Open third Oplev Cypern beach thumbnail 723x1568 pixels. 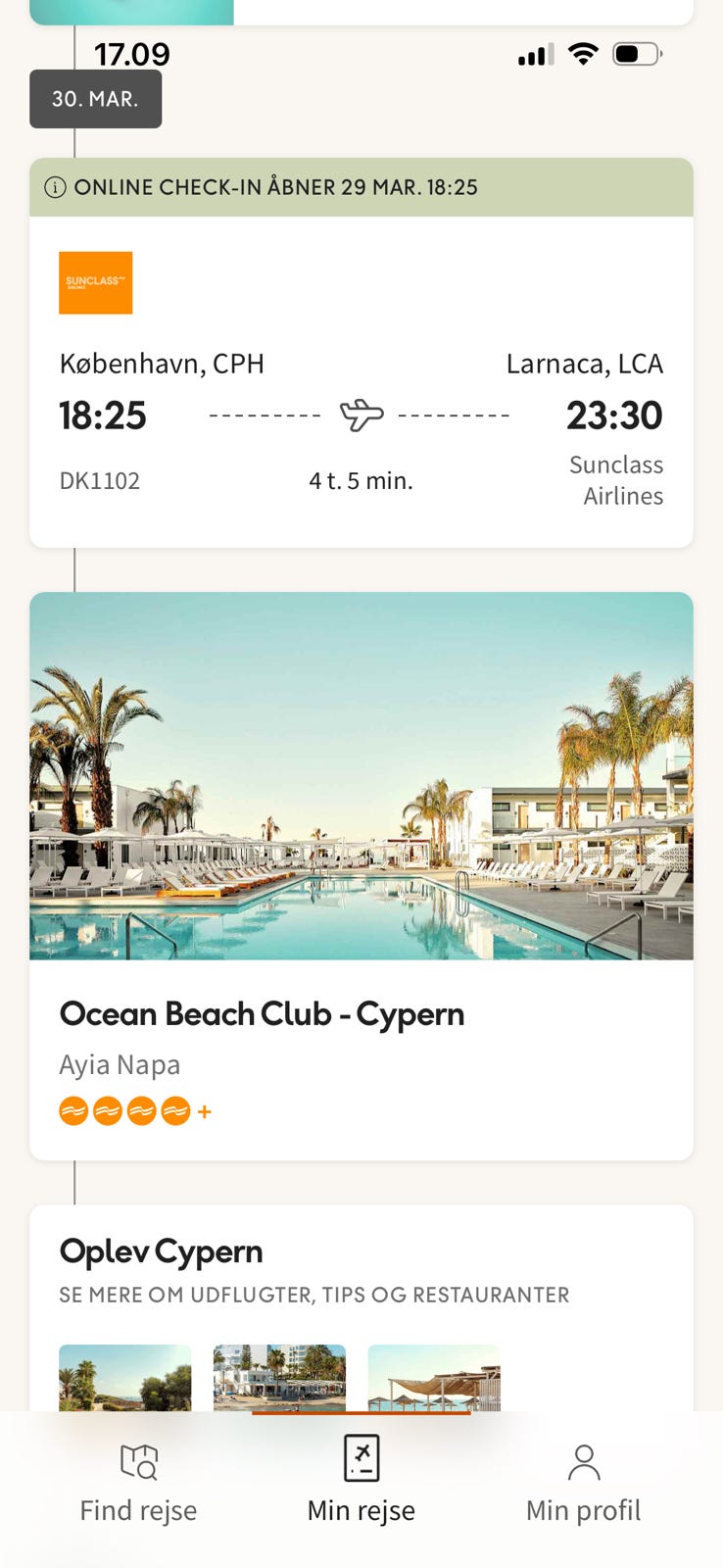tap(434, 1377)
